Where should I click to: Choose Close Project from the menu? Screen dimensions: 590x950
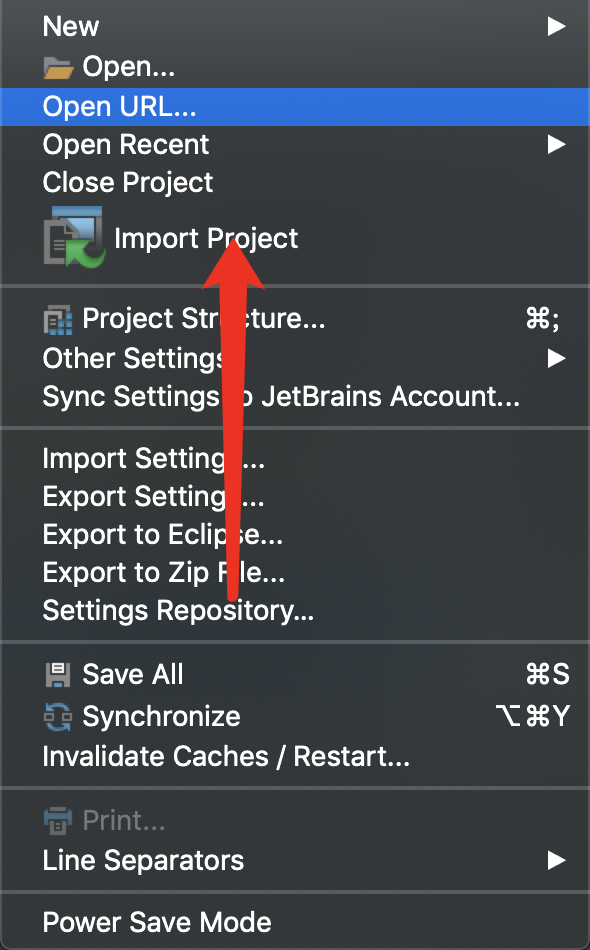click(x=295, y=182)
